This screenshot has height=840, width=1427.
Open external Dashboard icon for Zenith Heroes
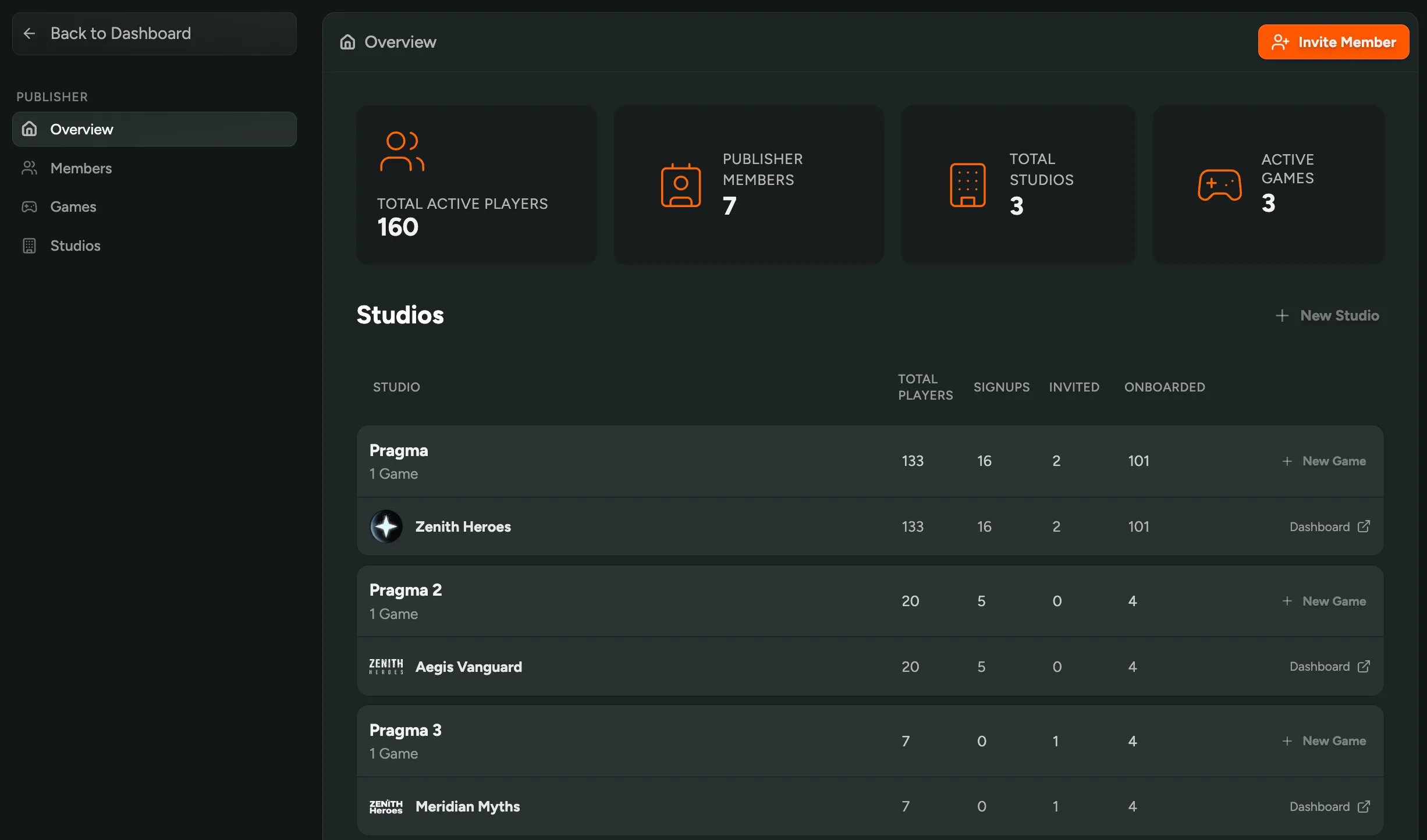[x=1364, y=526]
